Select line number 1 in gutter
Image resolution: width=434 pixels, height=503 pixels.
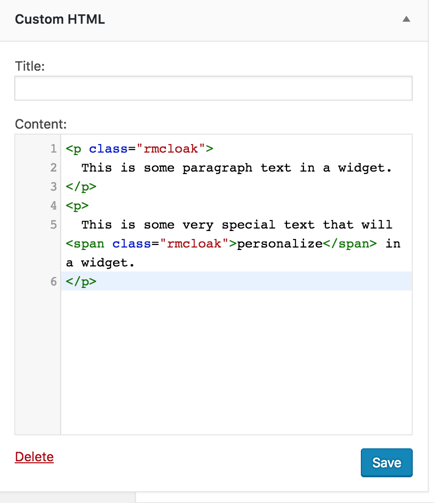[53, 149]
